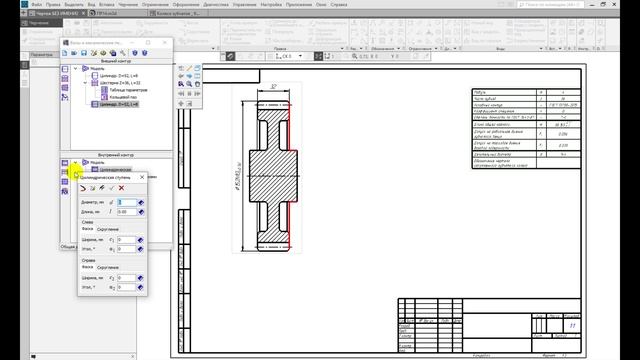Select cylindrical step icon in outer contour sidebar
This screenshot has height=360, width=640.
(x=65, y=69)
